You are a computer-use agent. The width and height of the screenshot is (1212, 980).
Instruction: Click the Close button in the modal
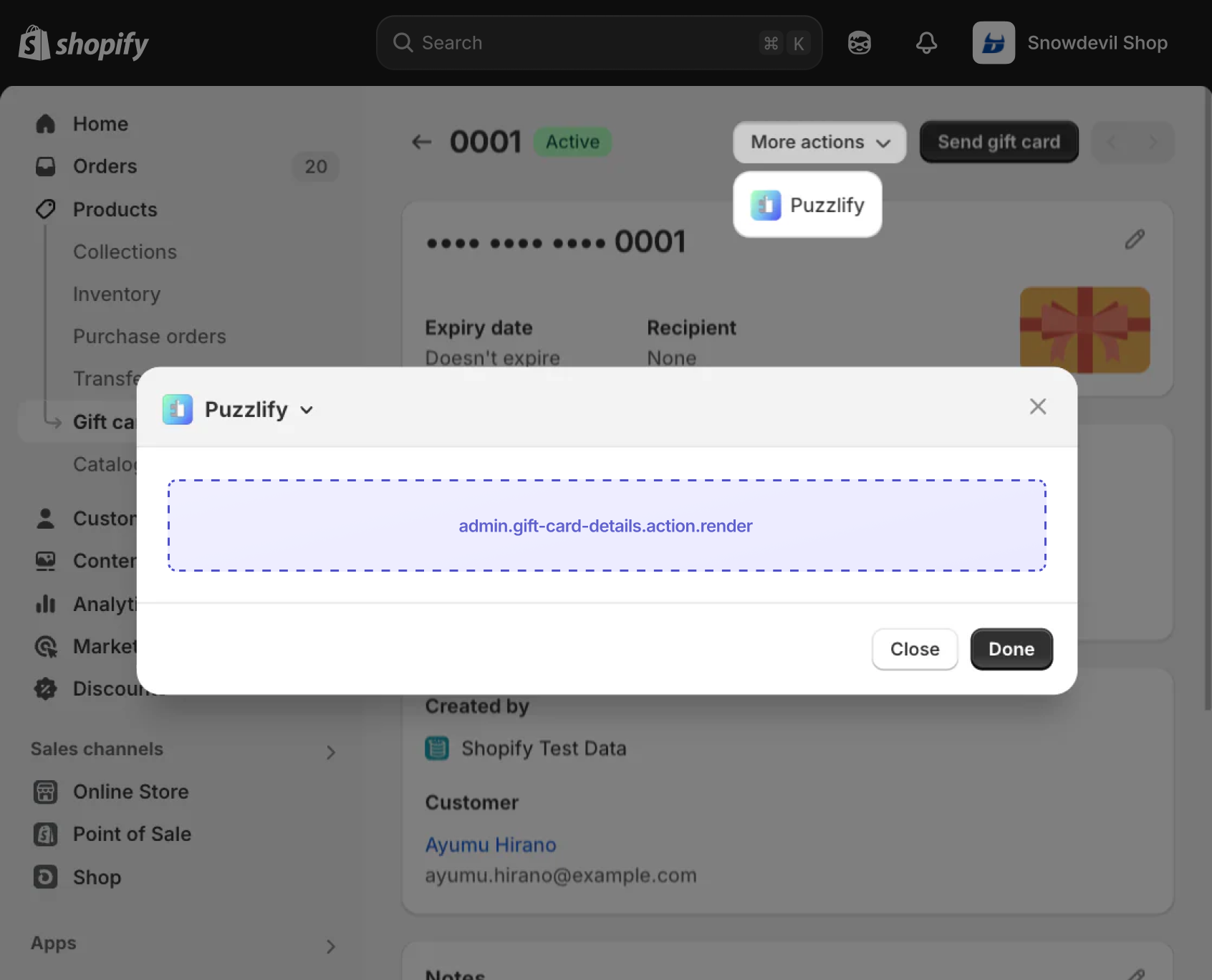(x=915, y=649)
